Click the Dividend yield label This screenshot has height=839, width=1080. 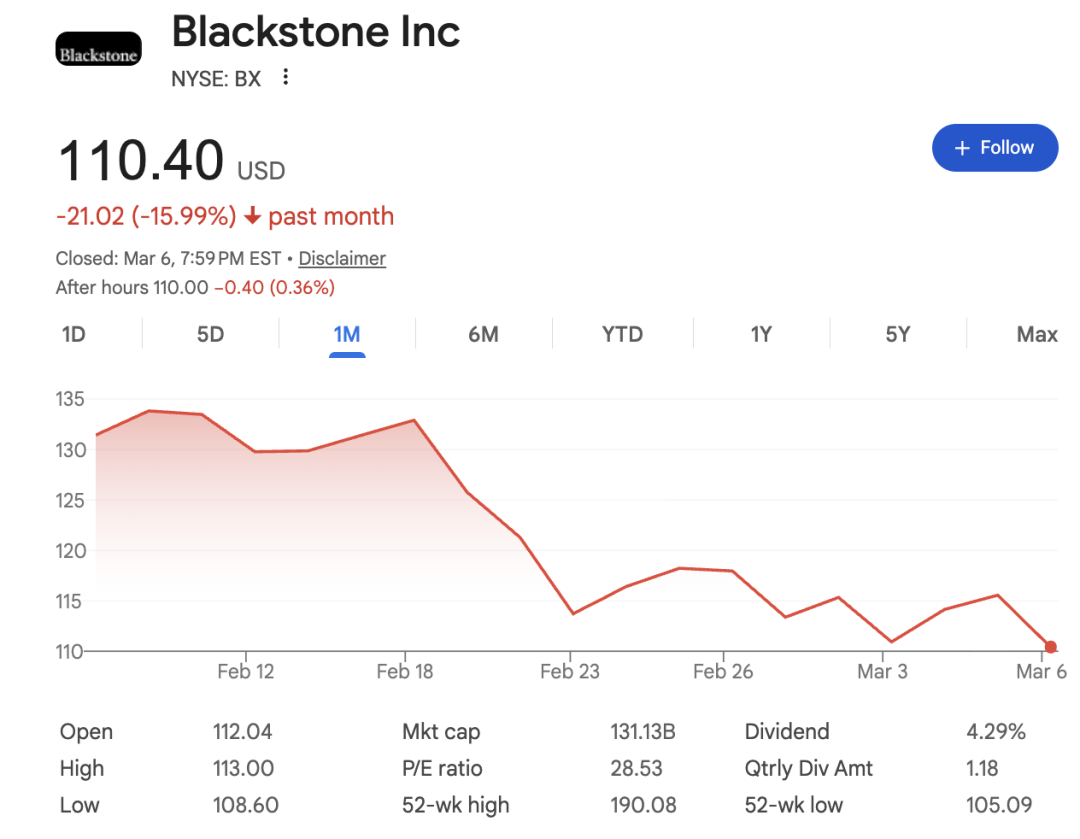point(787,732)
